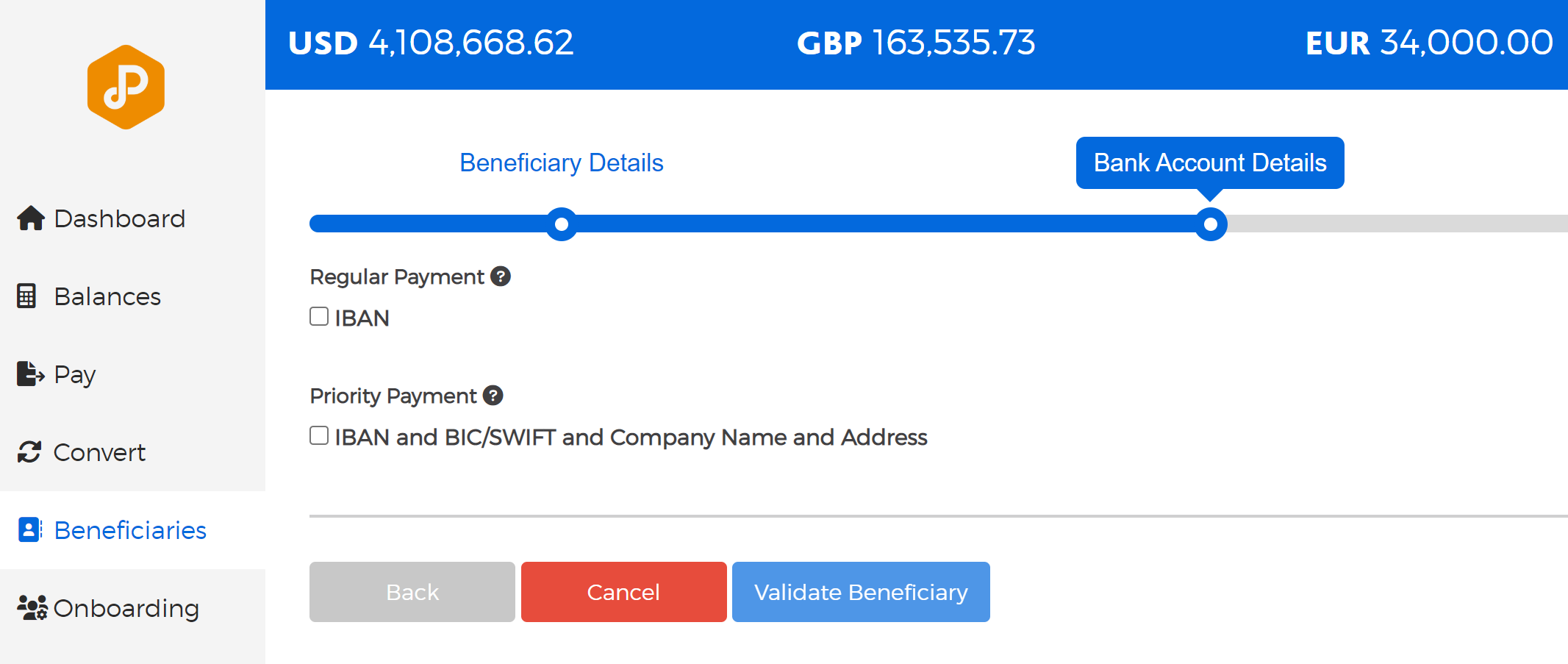Image resolution: width=1568 pixels, height=664 pixels.
Task: Click the Beneficiaries contact book icon
Action: pos(29,530)
